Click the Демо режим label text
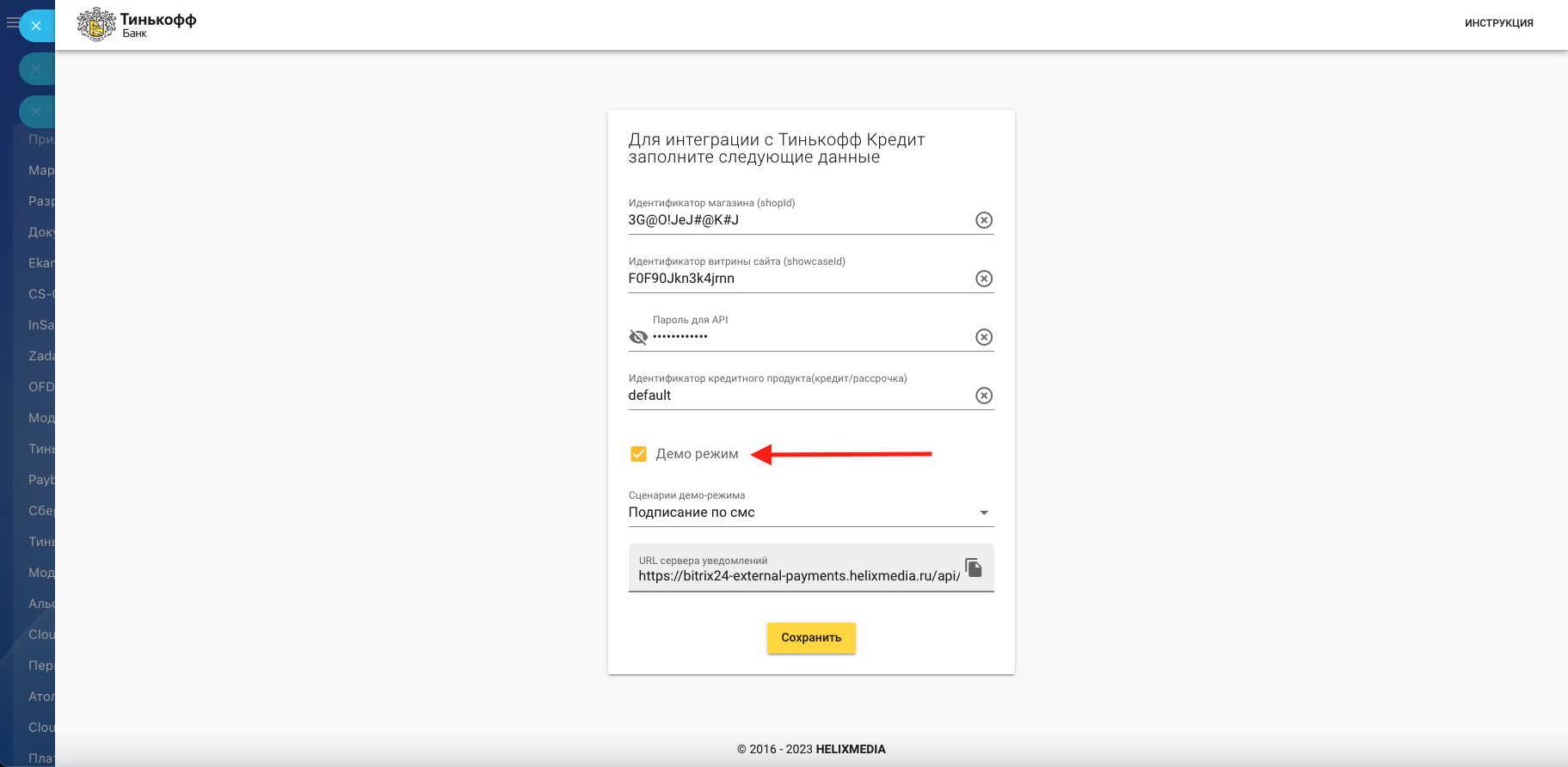The height and width of the screenshot is (767, 1568). [x=697, y=454]
